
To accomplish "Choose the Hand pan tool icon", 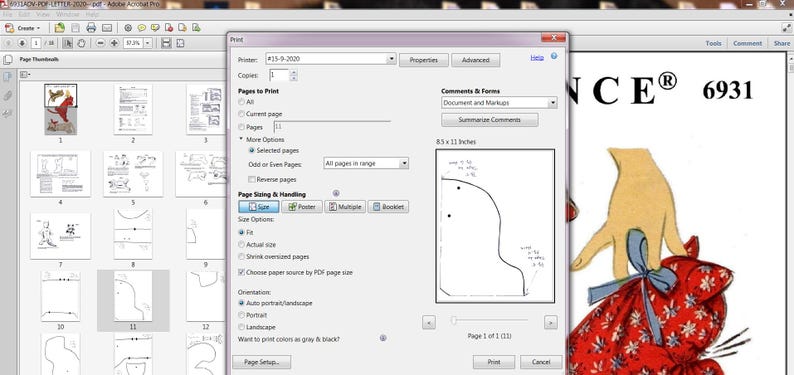I will pyautogui.click(x=82, y=43).
